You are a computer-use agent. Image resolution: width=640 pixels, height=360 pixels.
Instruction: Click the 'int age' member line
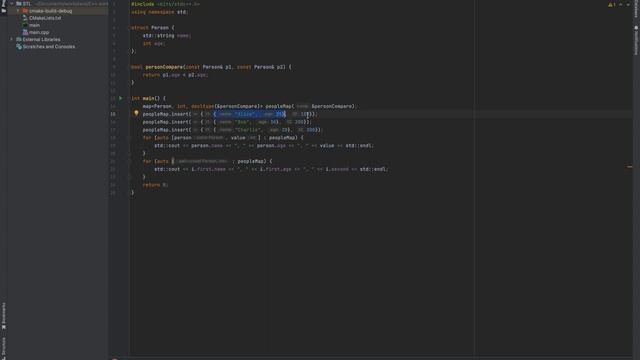pyautogui.click(x=154, y=43)
